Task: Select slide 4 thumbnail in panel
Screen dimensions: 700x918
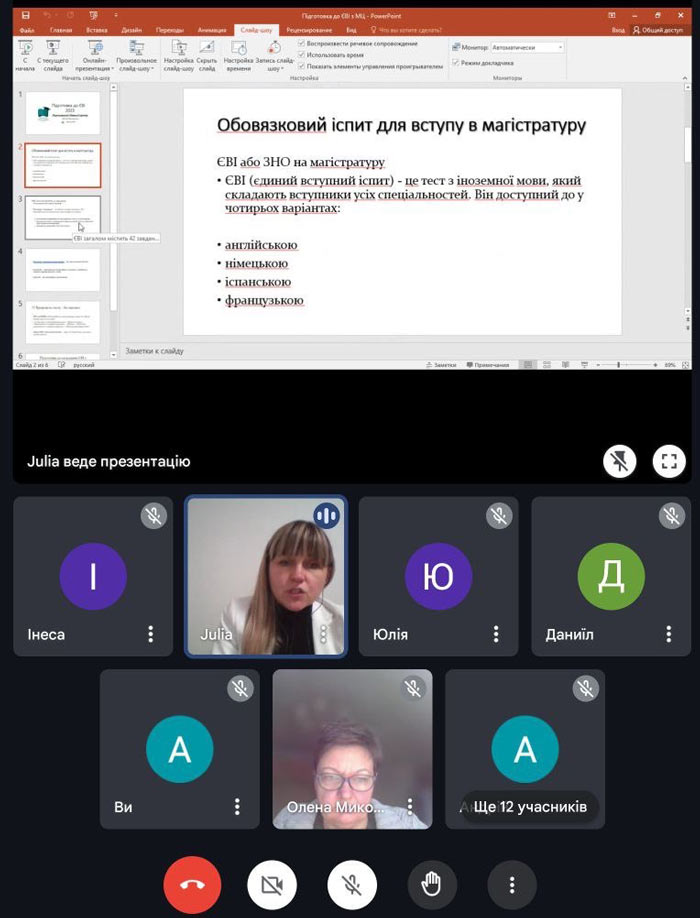Action: [x=62, y=270]
